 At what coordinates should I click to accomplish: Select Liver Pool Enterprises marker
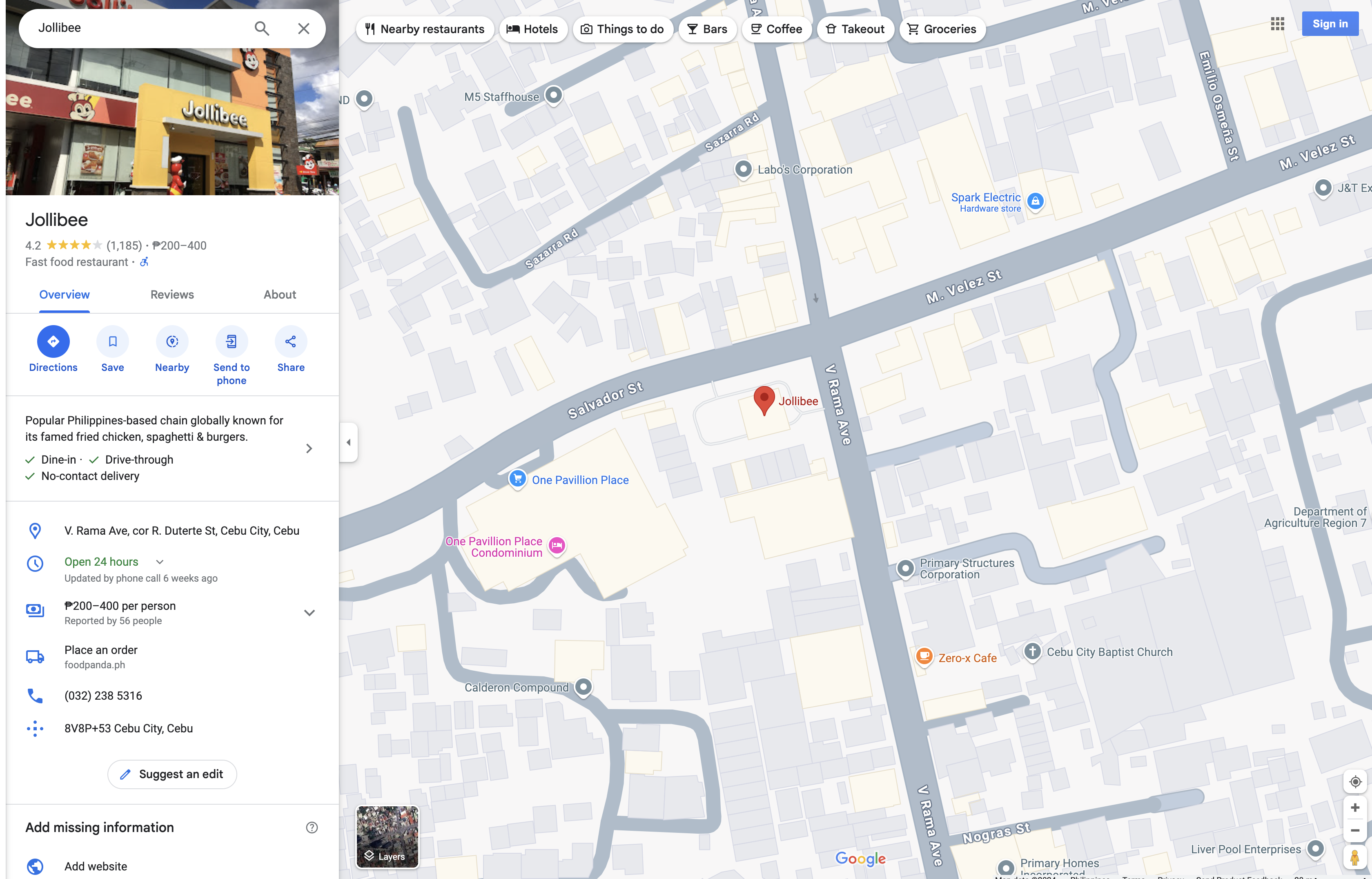pyautogui.click(x=1316, y=849)
